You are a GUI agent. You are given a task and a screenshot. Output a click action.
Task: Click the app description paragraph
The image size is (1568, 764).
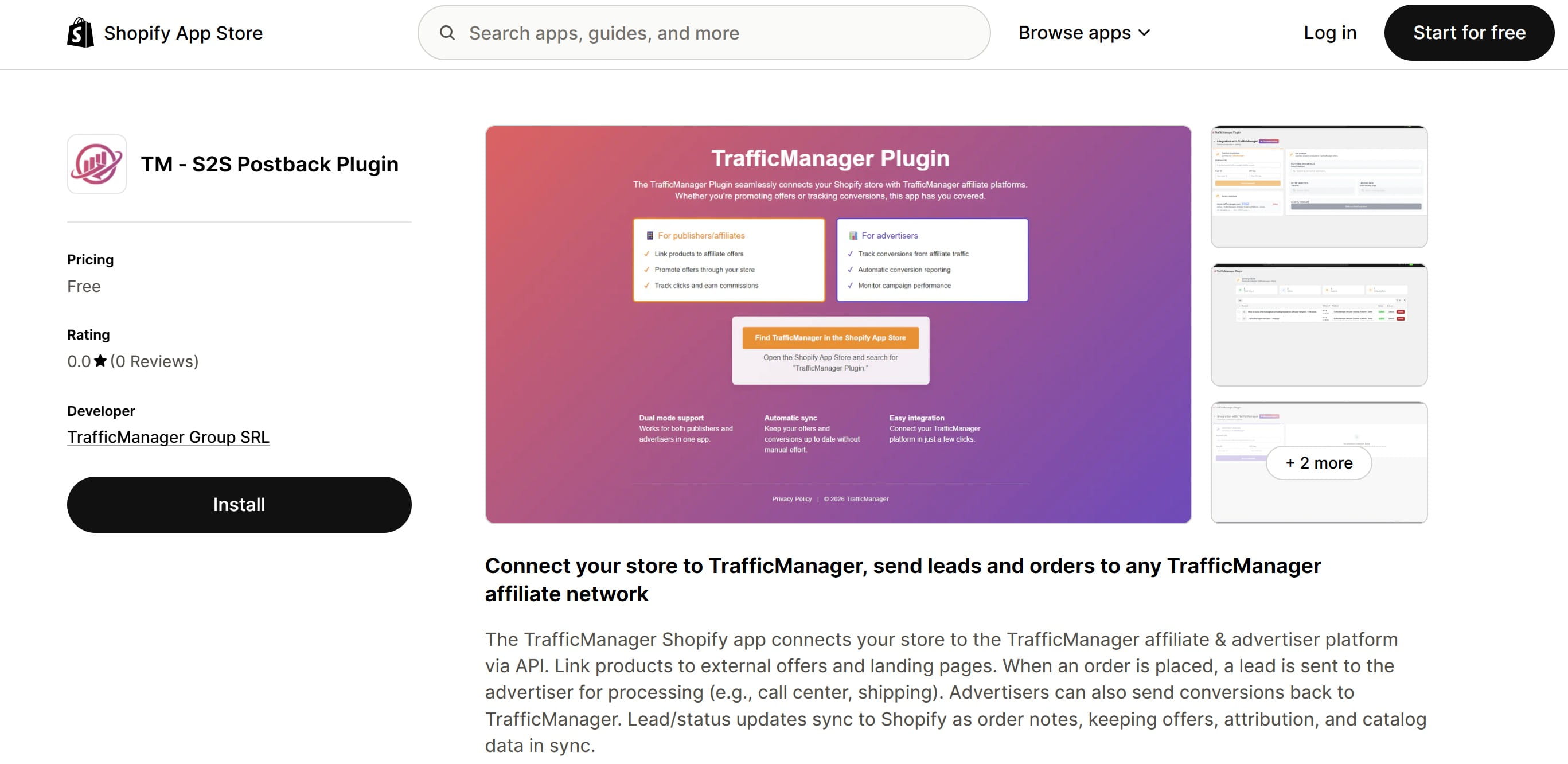pyautogui.click(x=955, y=692)
